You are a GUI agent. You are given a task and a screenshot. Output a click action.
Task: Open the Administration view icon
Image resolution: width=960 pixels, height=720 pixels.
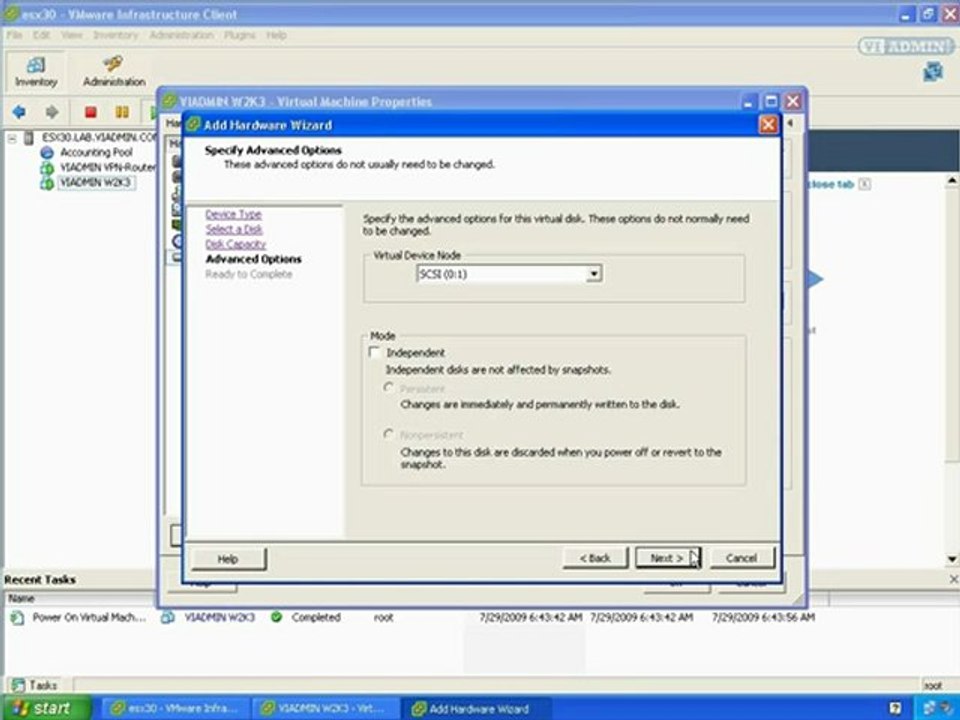(113, 63)
